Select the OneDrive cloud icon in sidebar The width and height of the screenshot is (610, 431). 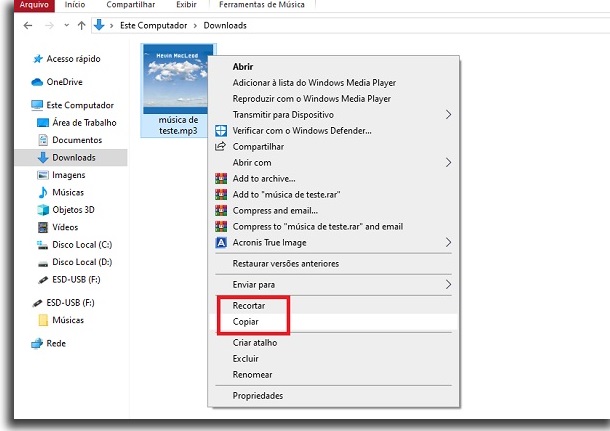(38, 82)
